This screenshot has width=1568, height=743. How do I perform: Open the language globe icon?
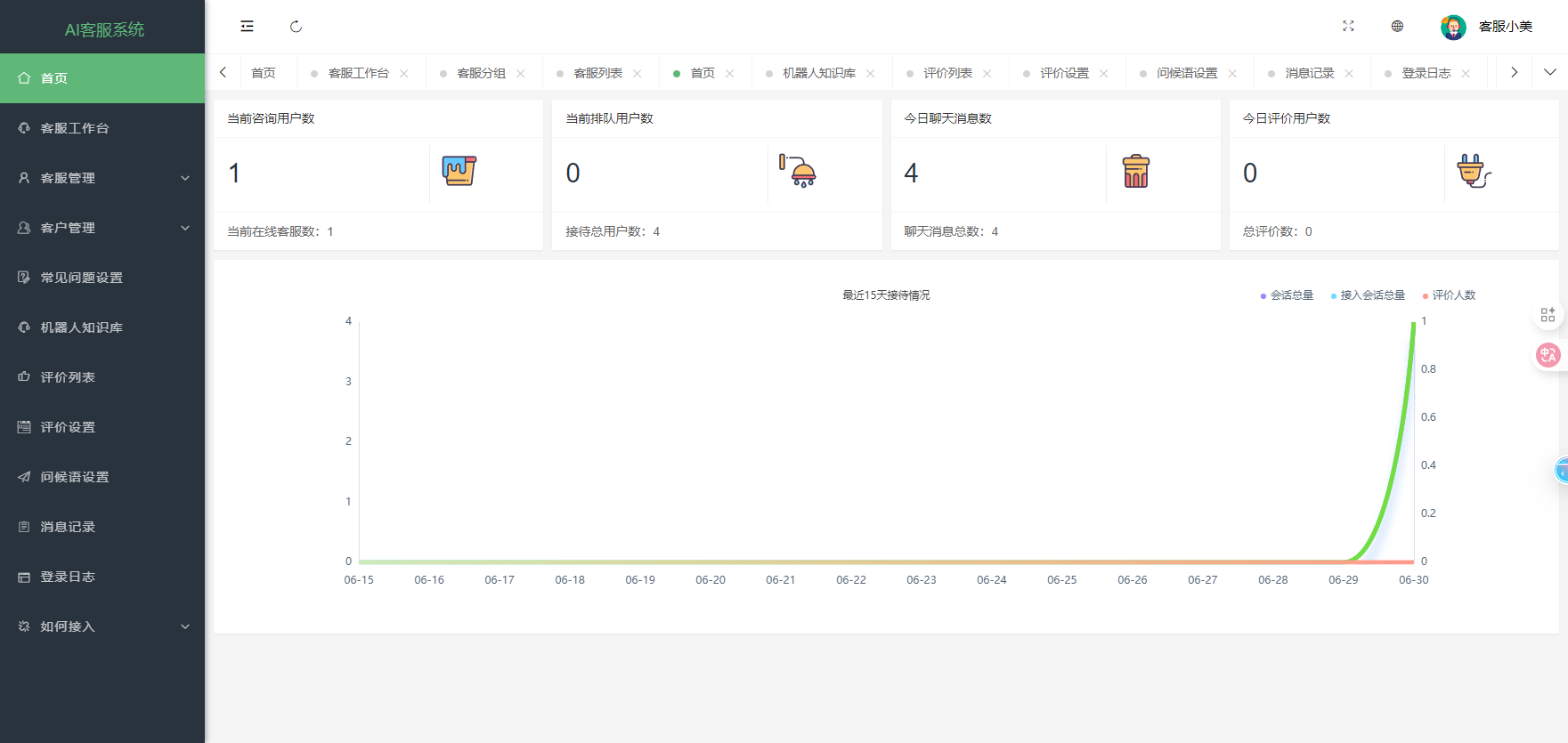pyautogui.click(x=1397, y=27)
